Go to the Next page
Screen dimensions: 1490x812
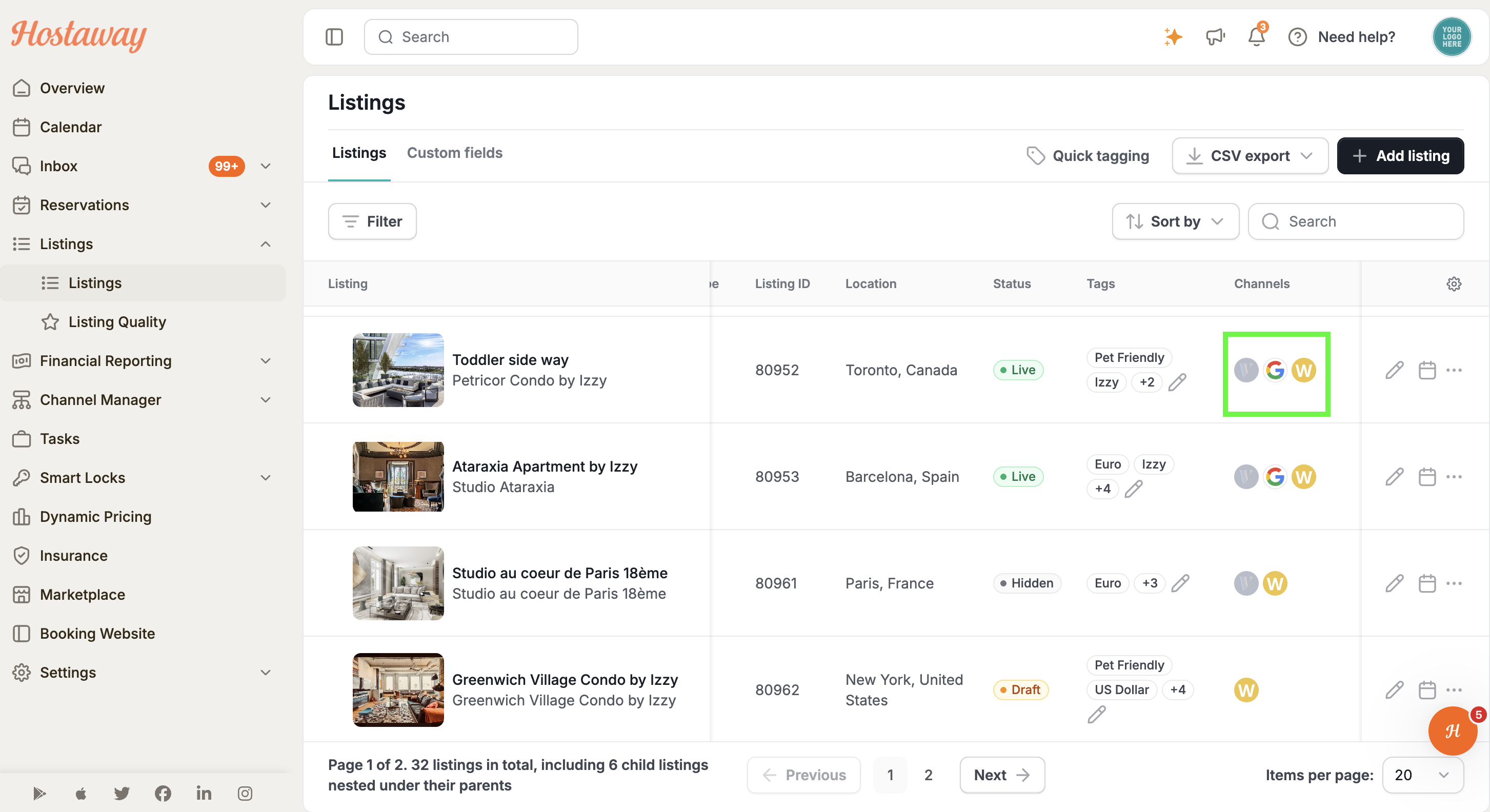tap(1002, 775)
